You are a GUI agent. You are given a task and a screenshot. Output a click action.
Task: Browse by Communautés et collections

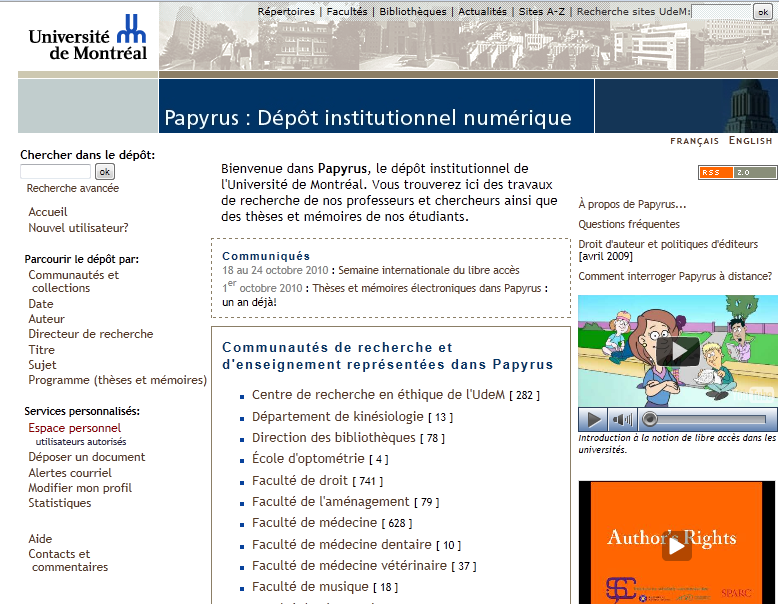pos(74,281)
